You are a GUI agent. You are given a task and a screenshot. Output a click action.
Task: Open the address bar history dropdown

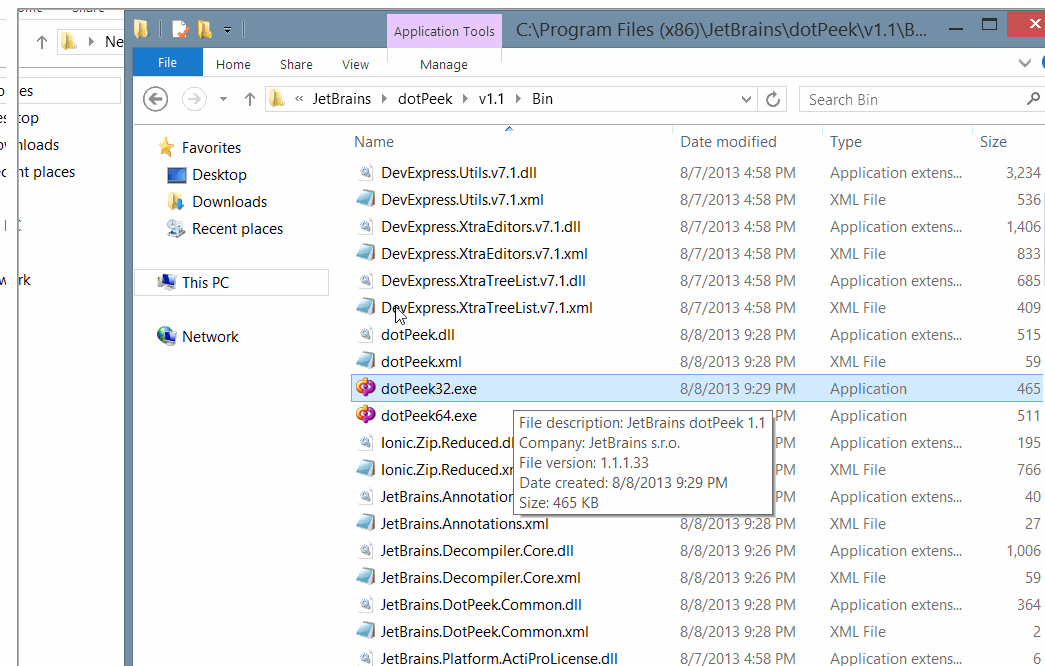tap(746, 99)
